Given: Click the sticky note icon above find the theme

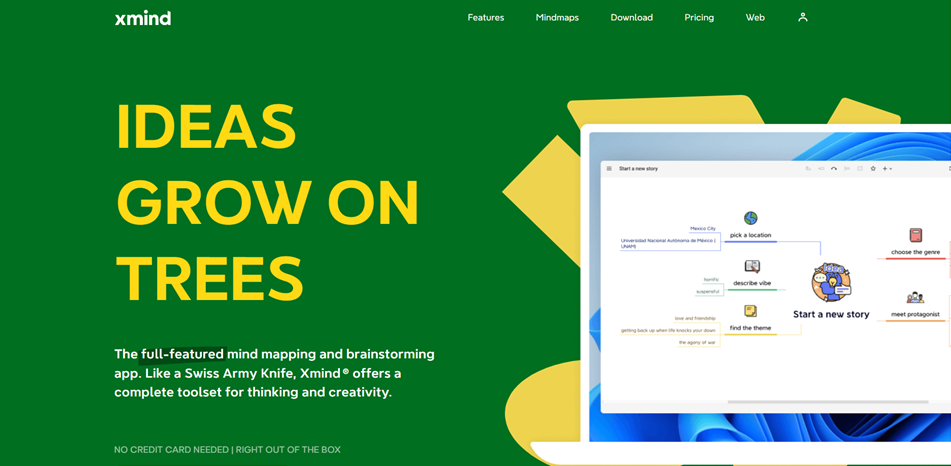Looking at the screenshot, I should [x=751, y=311].
